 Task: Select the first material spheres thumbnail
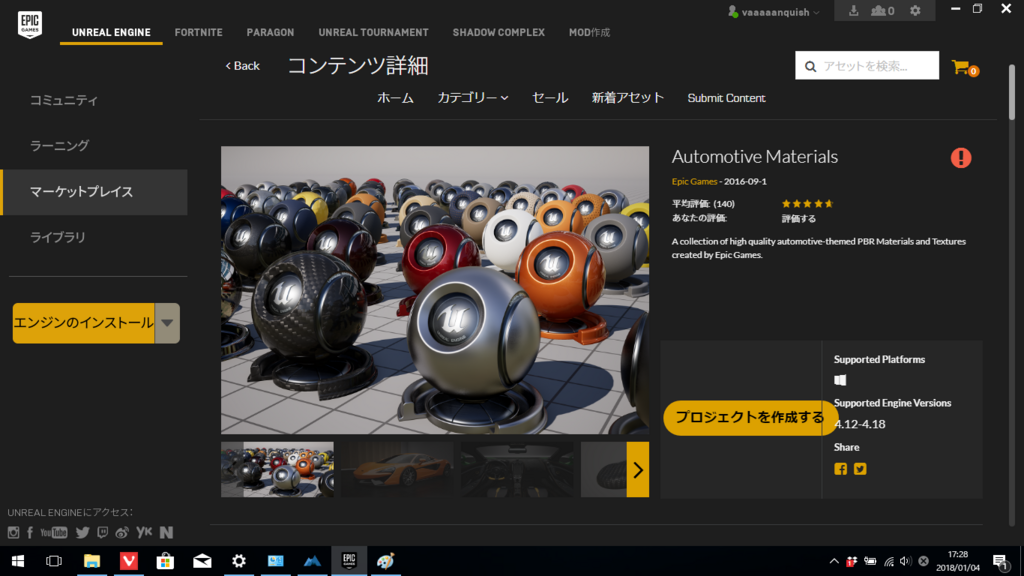[x=277, y=470]
